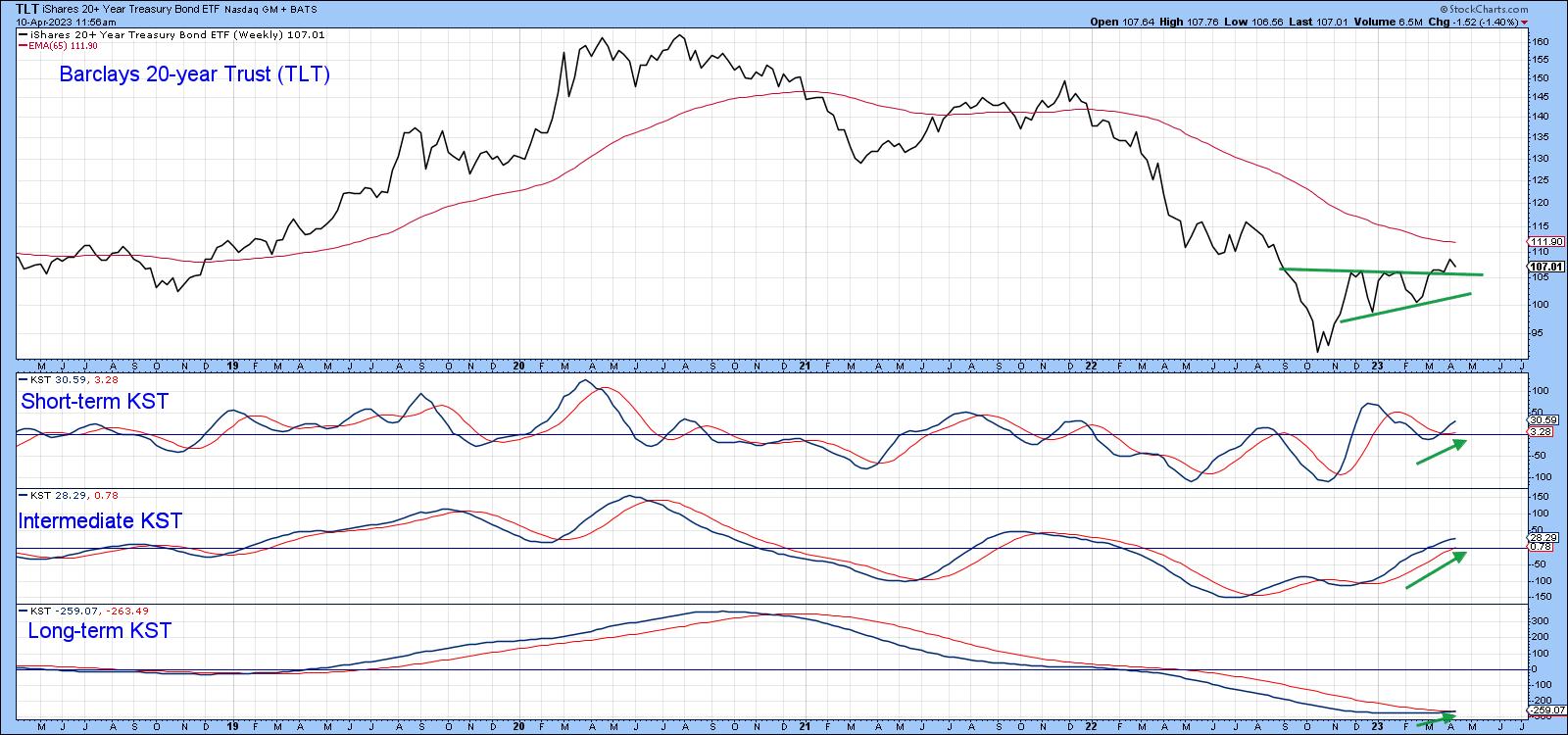The image size is (1568, 735).
Task: Click the 150 label on the intermediate KST axis
Action: (x=1540, y=497)
